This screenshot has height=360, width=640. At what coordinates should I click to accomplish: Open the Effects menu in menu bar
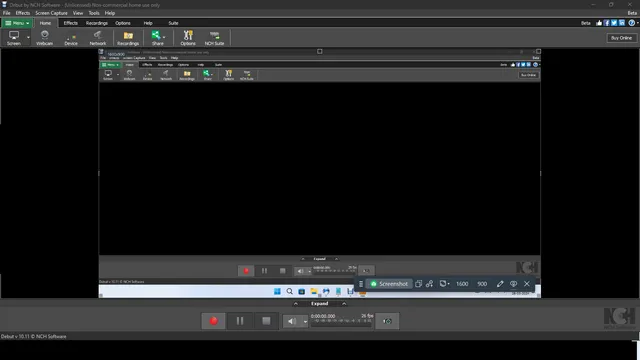(23, 13)
